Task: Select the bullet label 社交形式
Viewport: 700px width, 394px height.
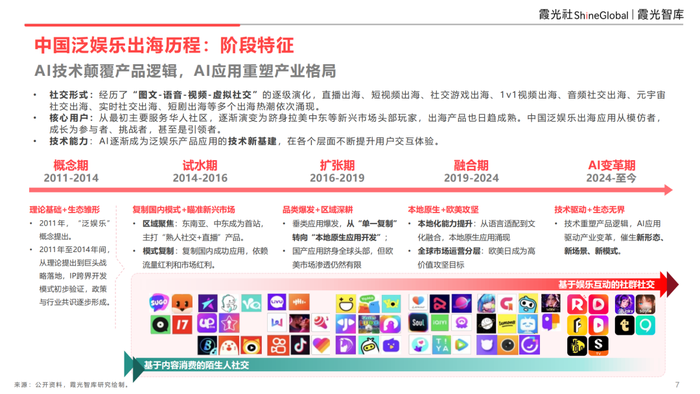Action: pyautogui.click(x=69, y=95)
